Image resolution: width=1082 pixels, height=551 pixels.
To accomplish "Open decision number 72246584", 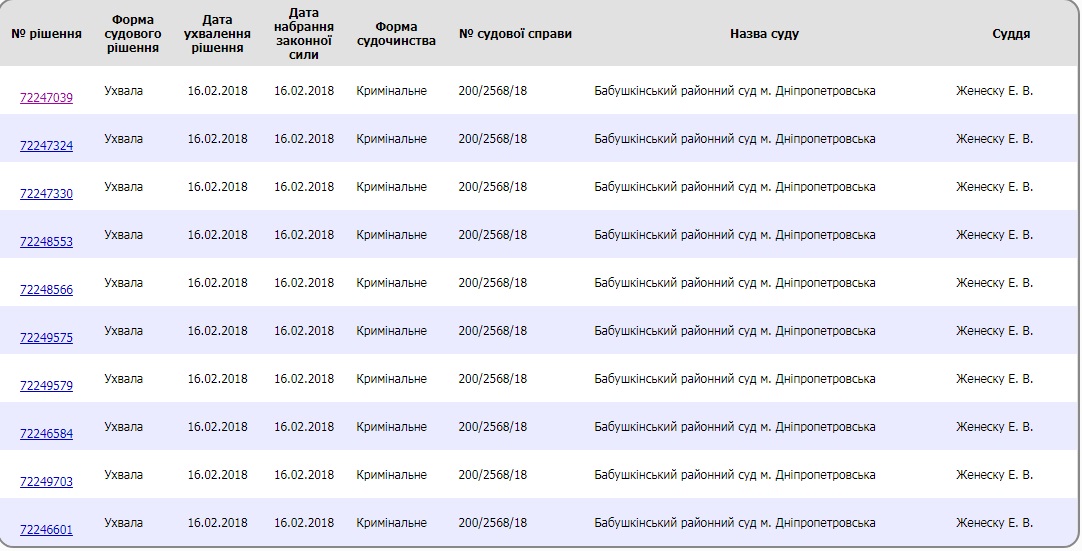I will pos(46,434).
